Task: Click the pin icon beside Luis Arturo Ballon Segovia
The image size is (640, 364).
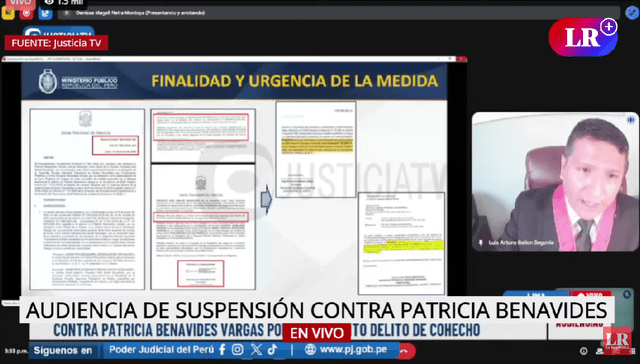Action: (481, 243)
